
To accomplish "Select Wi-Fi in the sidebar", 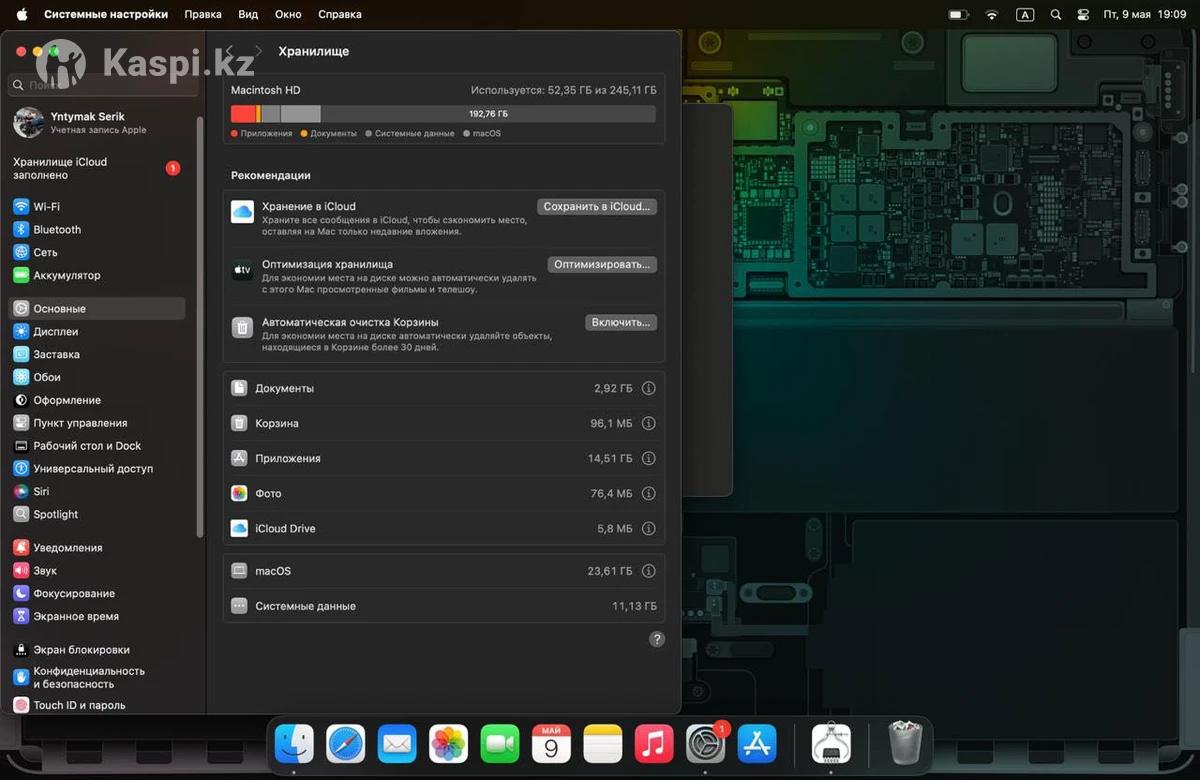I will (97, 207).
